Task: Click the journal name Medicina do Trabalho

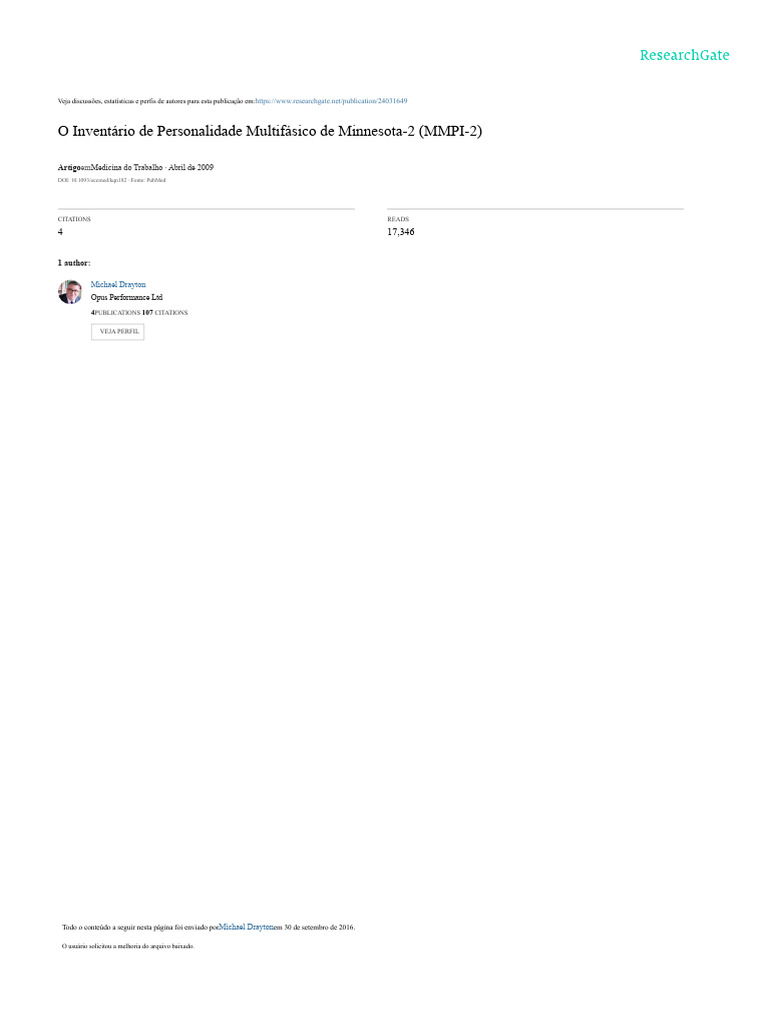Action: pyautogui.click(x=126, y=167)
